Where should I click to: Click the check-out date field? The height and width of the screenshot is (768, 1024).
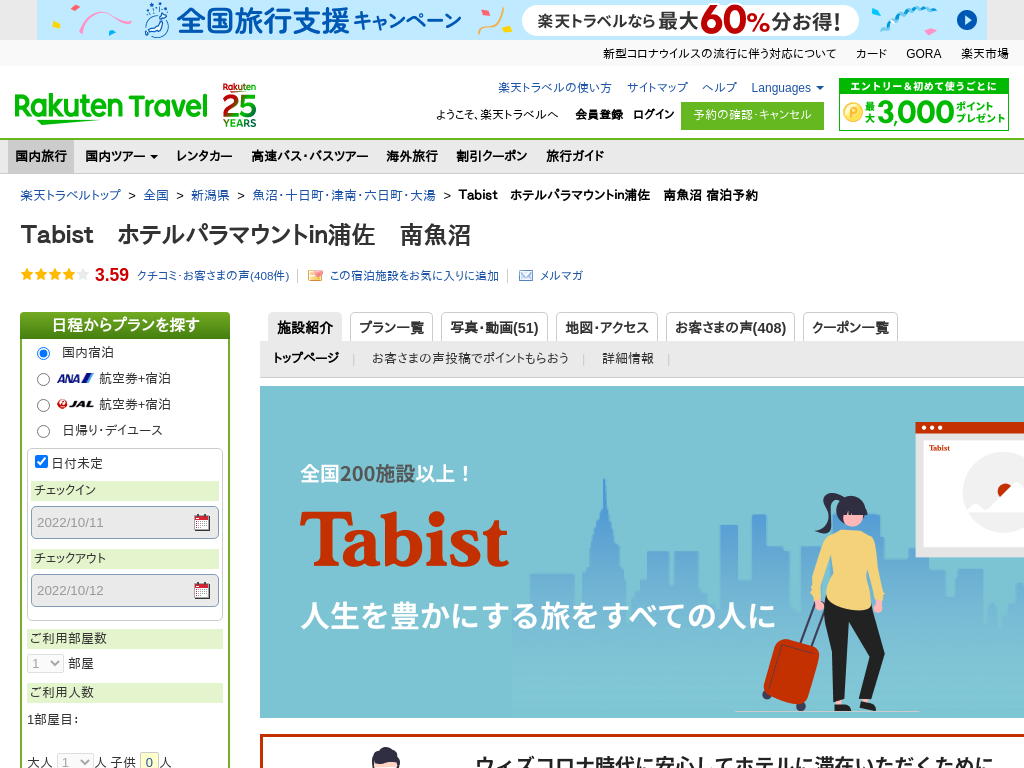click(x=125, y=590)
